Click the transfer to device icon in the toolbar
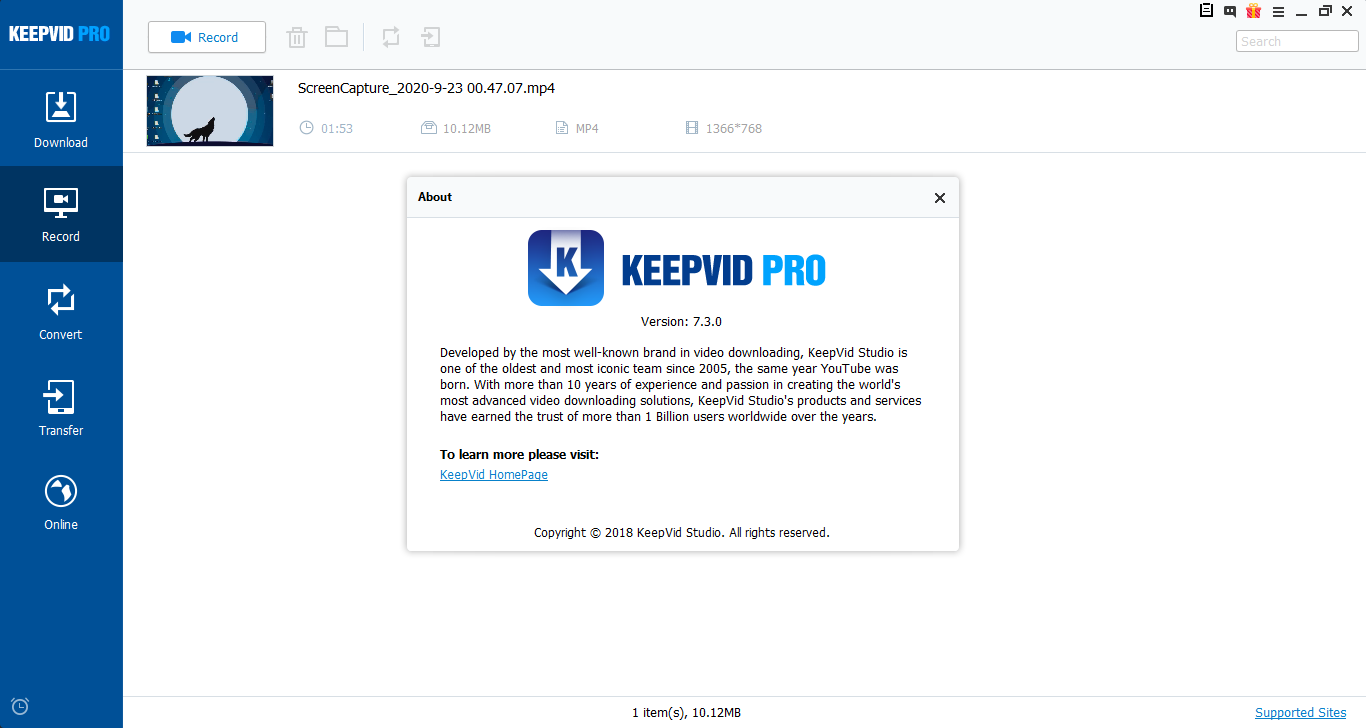This screenshot has width=1366, height=728. pyautogui.click(x=430, y=37)
